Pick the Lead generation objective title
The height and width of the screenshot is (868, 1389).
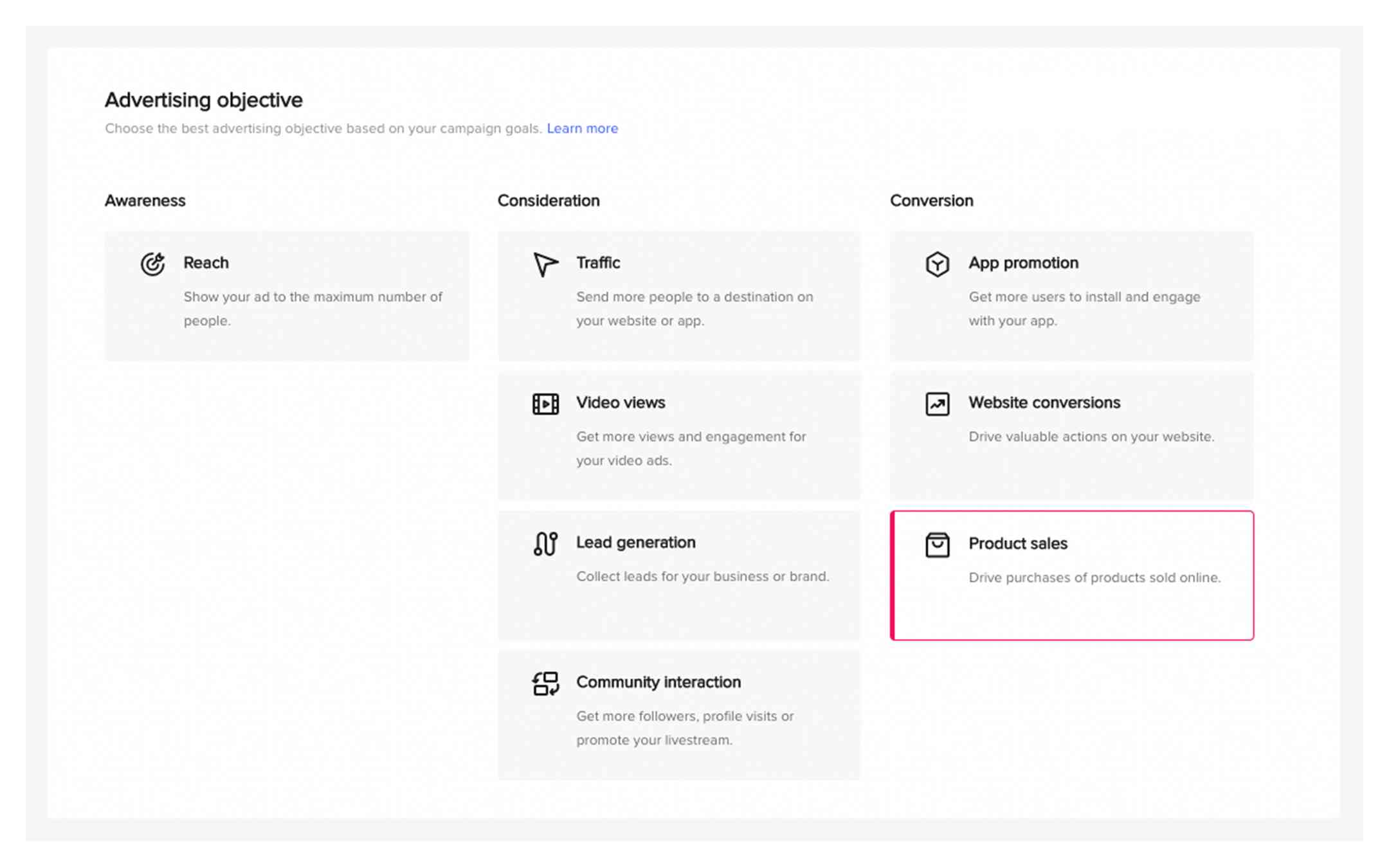point(635,543)
